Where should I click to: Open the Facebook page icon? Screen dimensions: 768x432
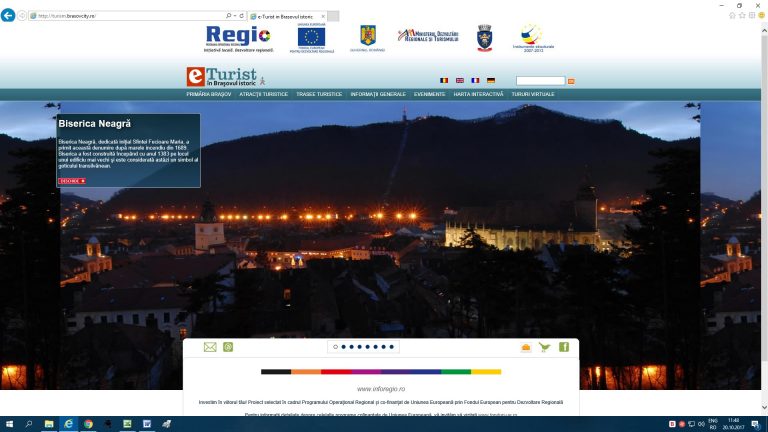[563, 347]
